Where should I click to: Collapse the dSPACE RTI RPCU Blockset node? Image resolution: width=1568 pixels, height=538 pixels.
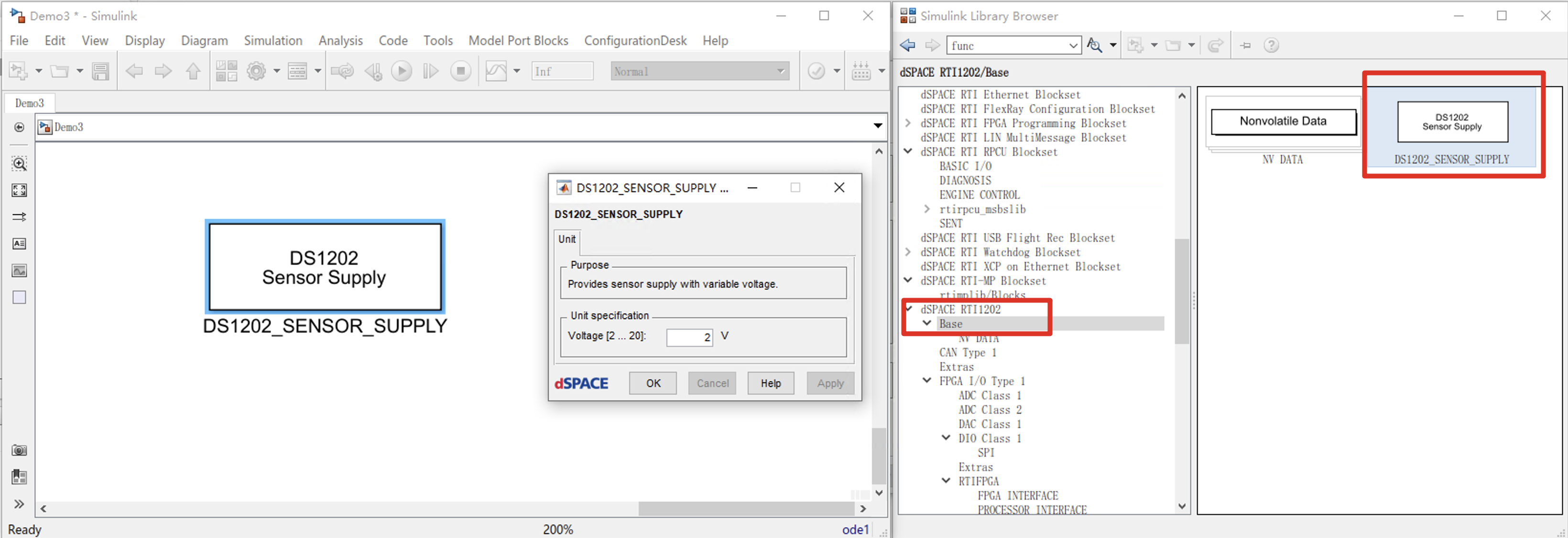908,151
